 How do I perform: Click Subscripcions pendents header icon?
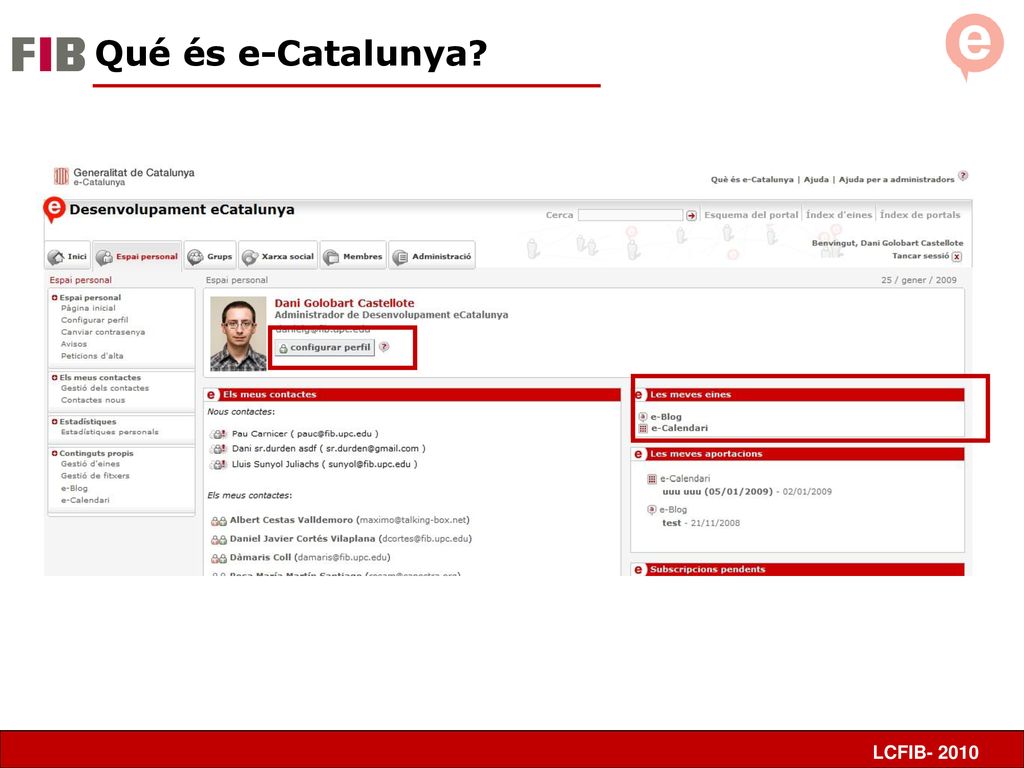click(638, 569)
